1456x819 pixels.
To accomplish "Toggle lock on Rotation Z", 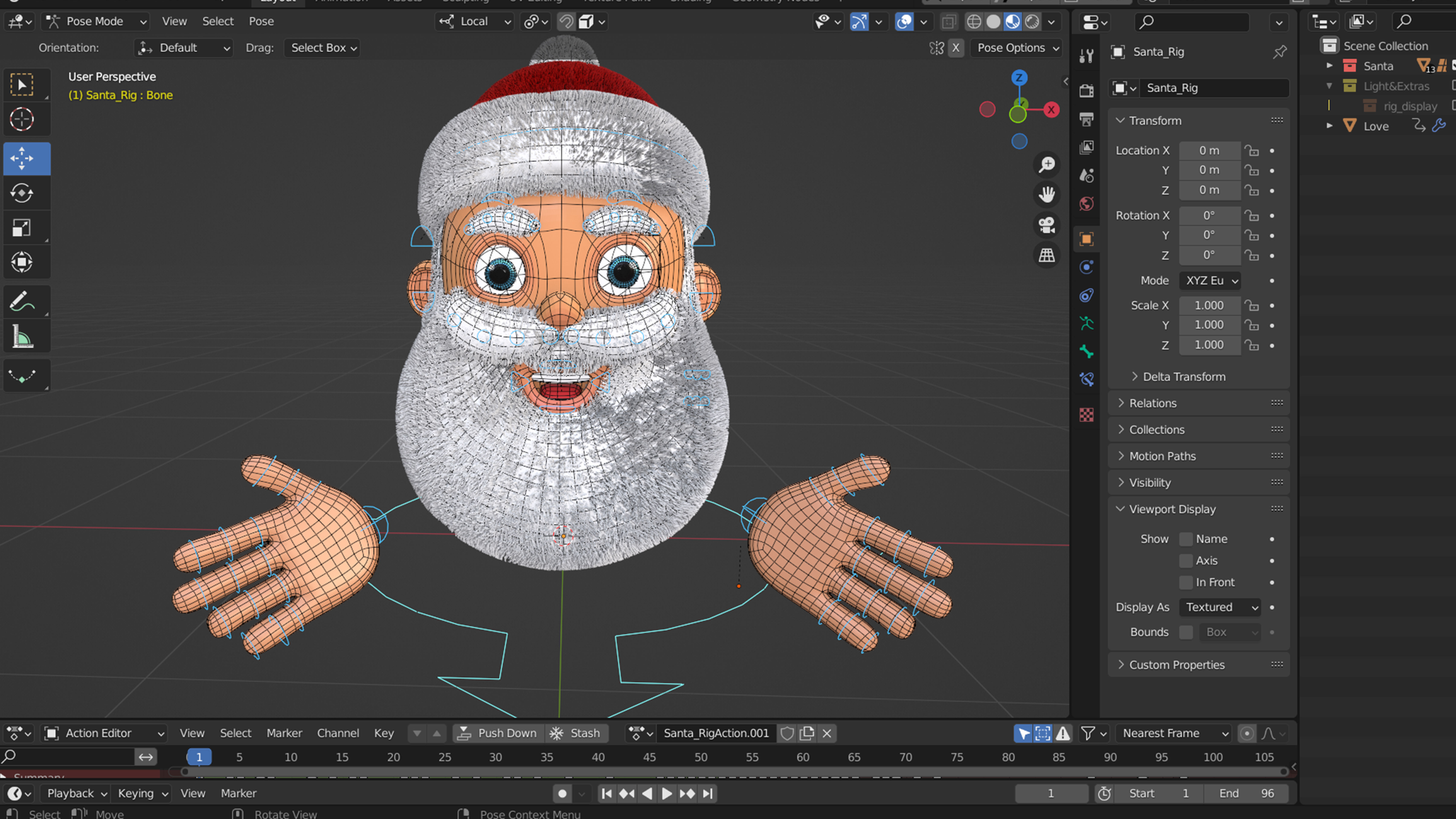I will (x=1252, y=256).
